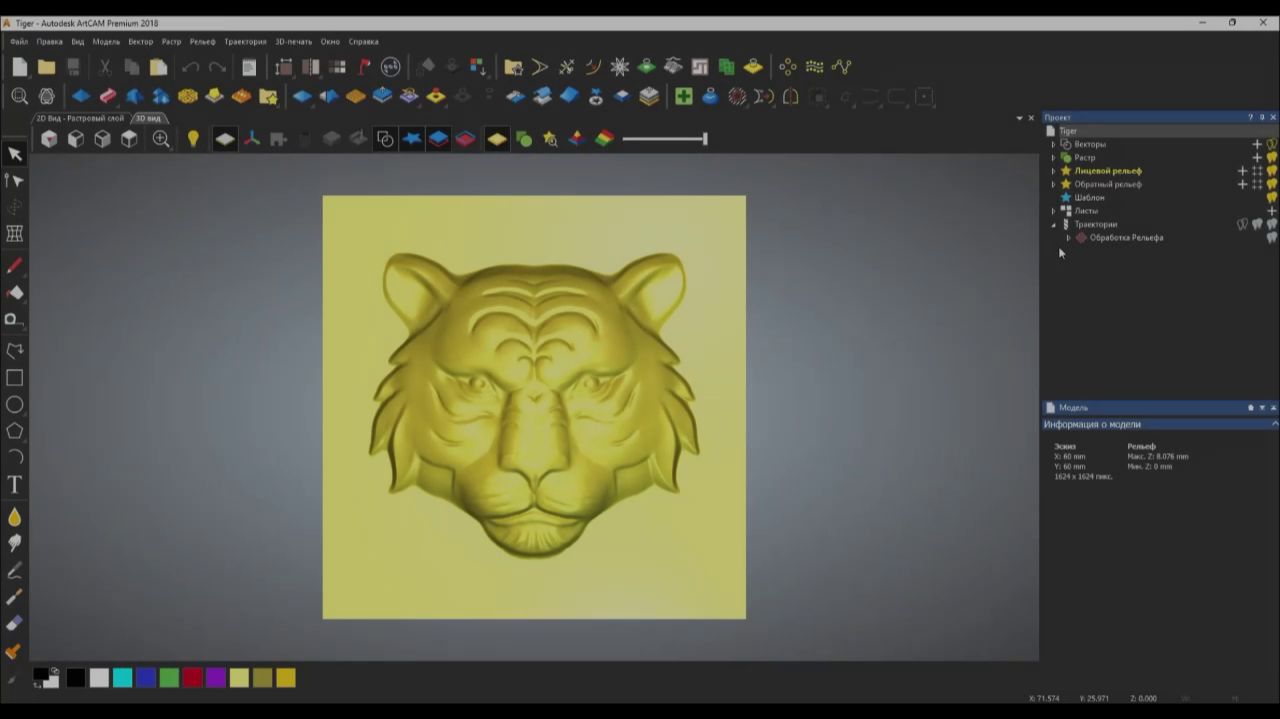Expand the Растр tree node
The width and height of the screenshot is (1280, 719).
click(1053, 157)
